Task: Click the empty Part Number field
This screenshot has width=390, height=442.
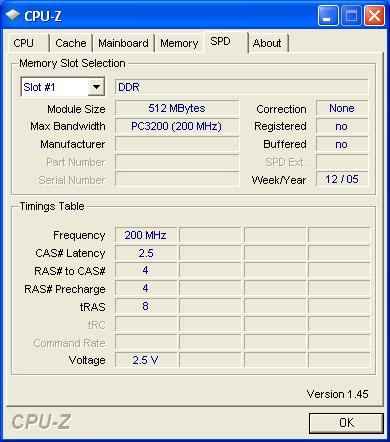Action: (177, 162)
